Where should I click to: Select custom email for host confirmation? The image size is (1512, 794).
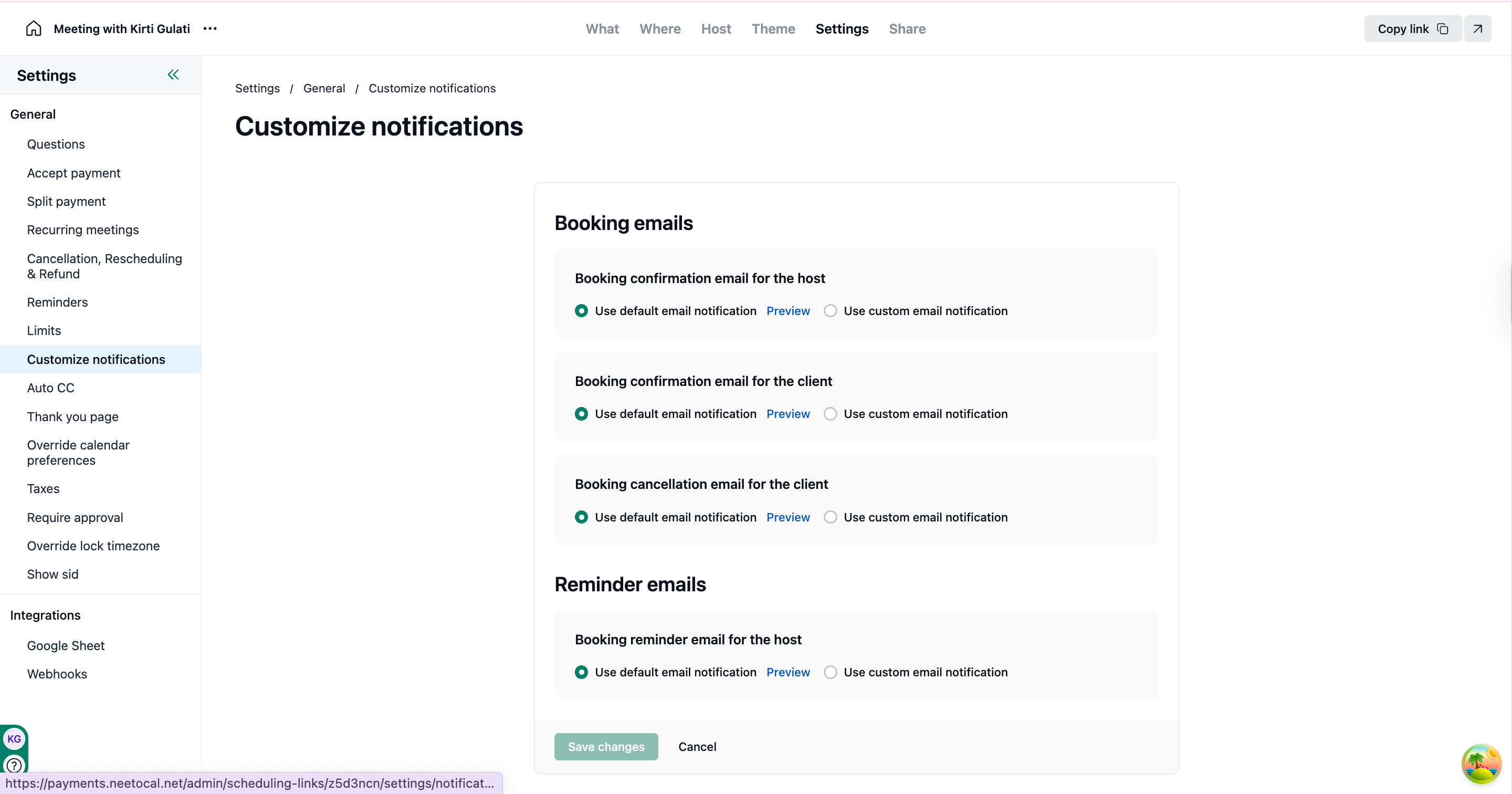pos(830,311)
